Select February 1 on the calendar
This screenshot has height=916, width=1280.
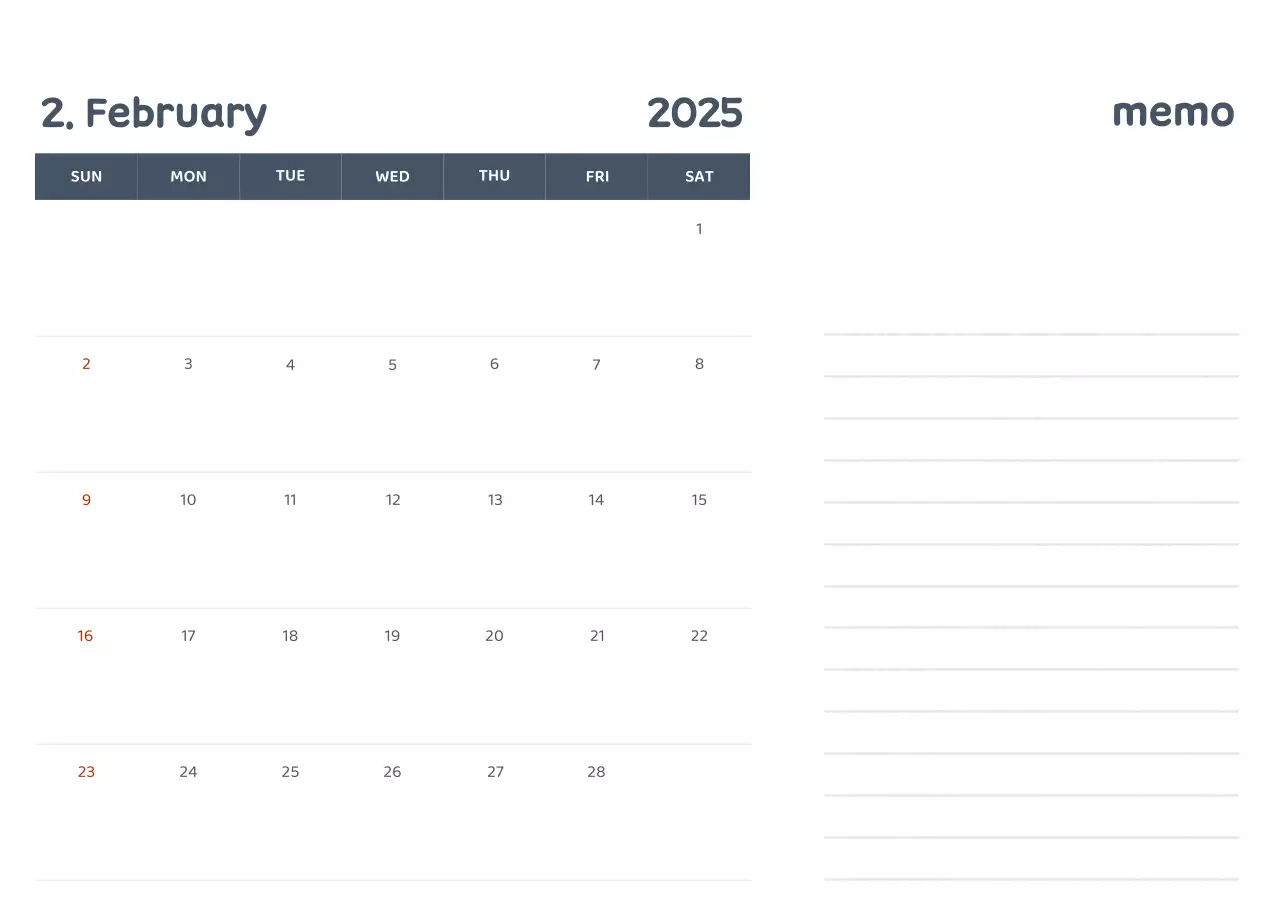pyautogui.click(x=699, y=229)
